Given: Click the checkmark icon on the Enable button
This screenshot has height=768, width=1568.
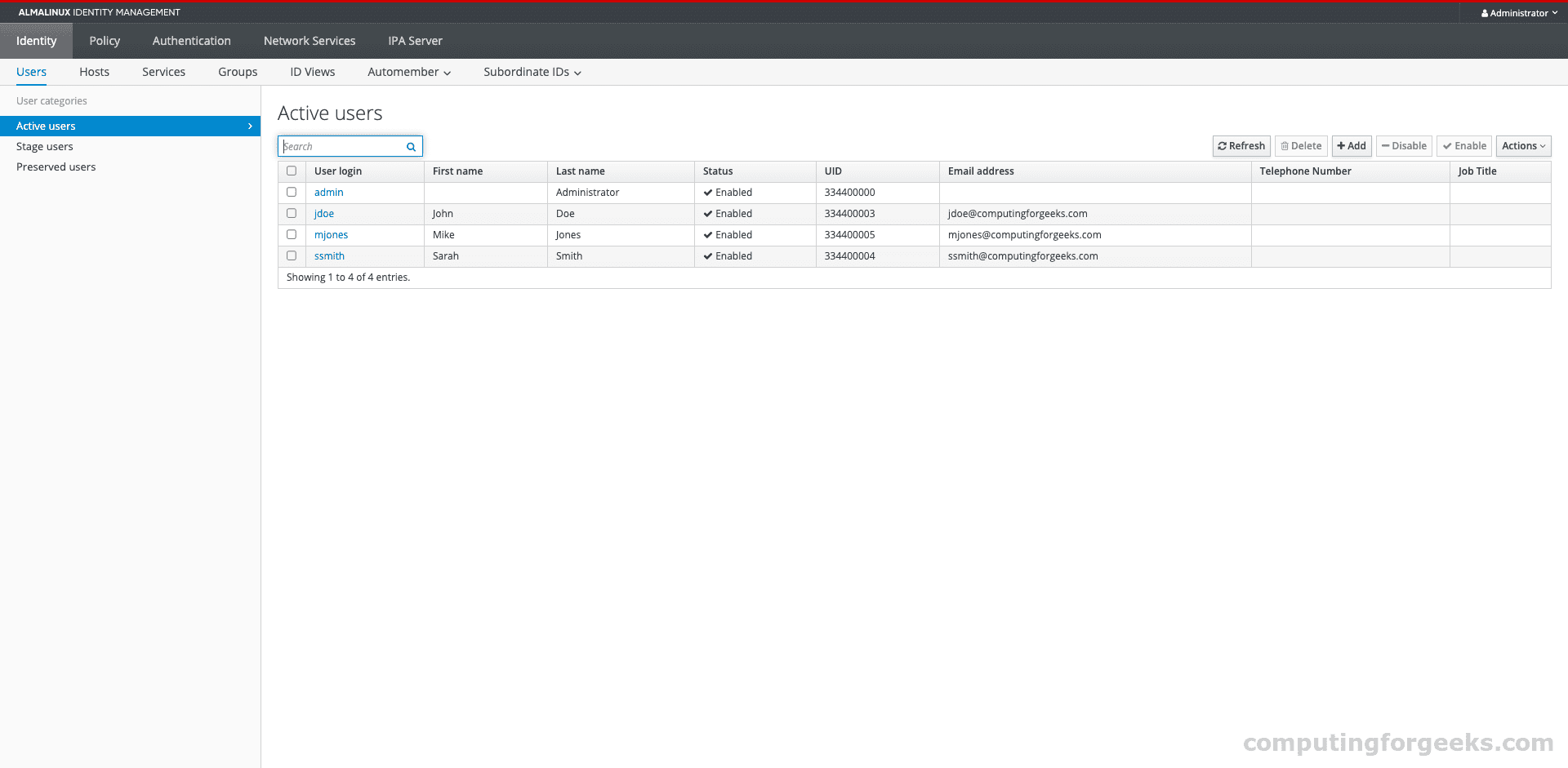Looking at the screenshot, I should [1449, 145].
